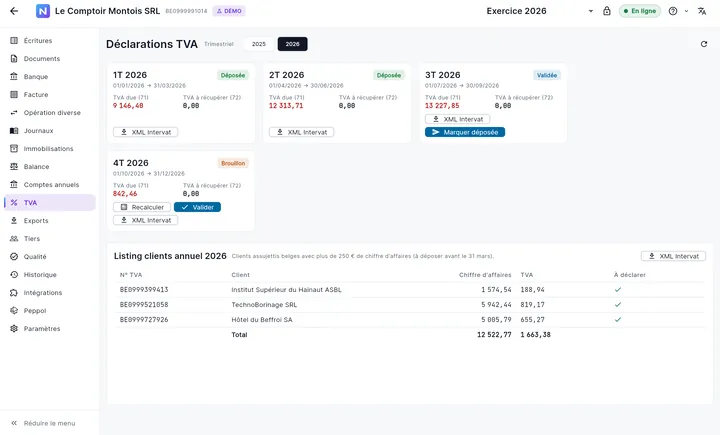Switch to the 2025 year tab
Screen dimensions: 720x435
pos(259,44)
